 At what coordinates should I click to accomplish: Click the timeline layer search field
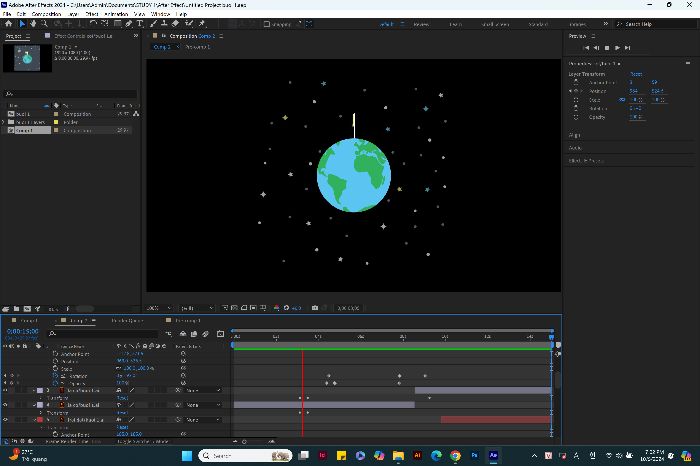pos(103,334)
